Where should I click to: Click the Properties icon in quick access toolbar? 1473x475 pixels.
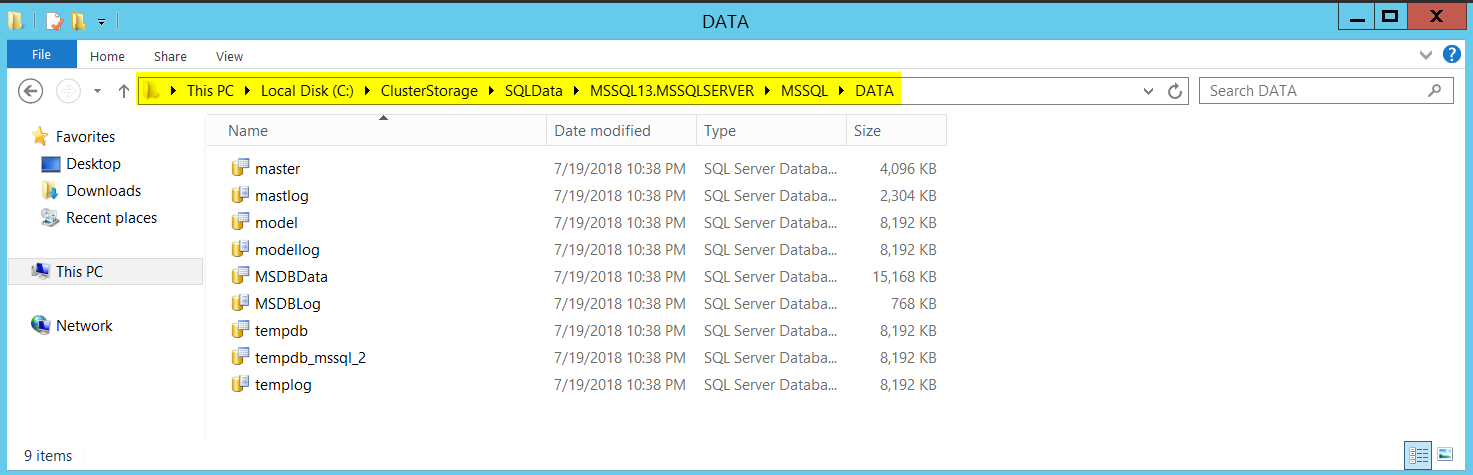coord(54,21)
